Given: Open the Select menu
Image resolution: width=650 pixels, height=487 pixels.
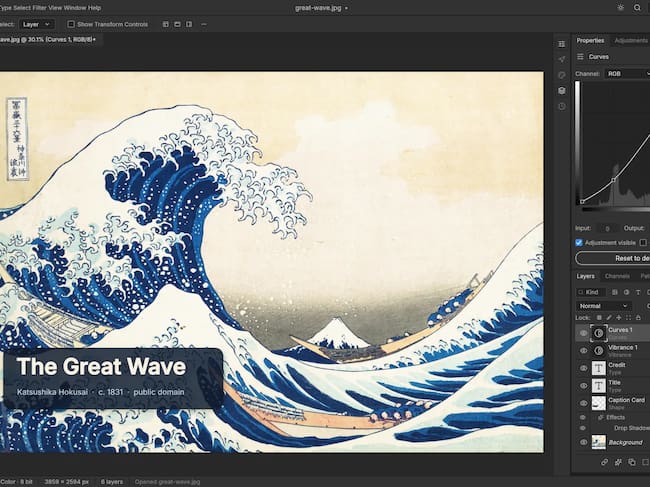Looking at the screenshot, I should pos(22,7).
